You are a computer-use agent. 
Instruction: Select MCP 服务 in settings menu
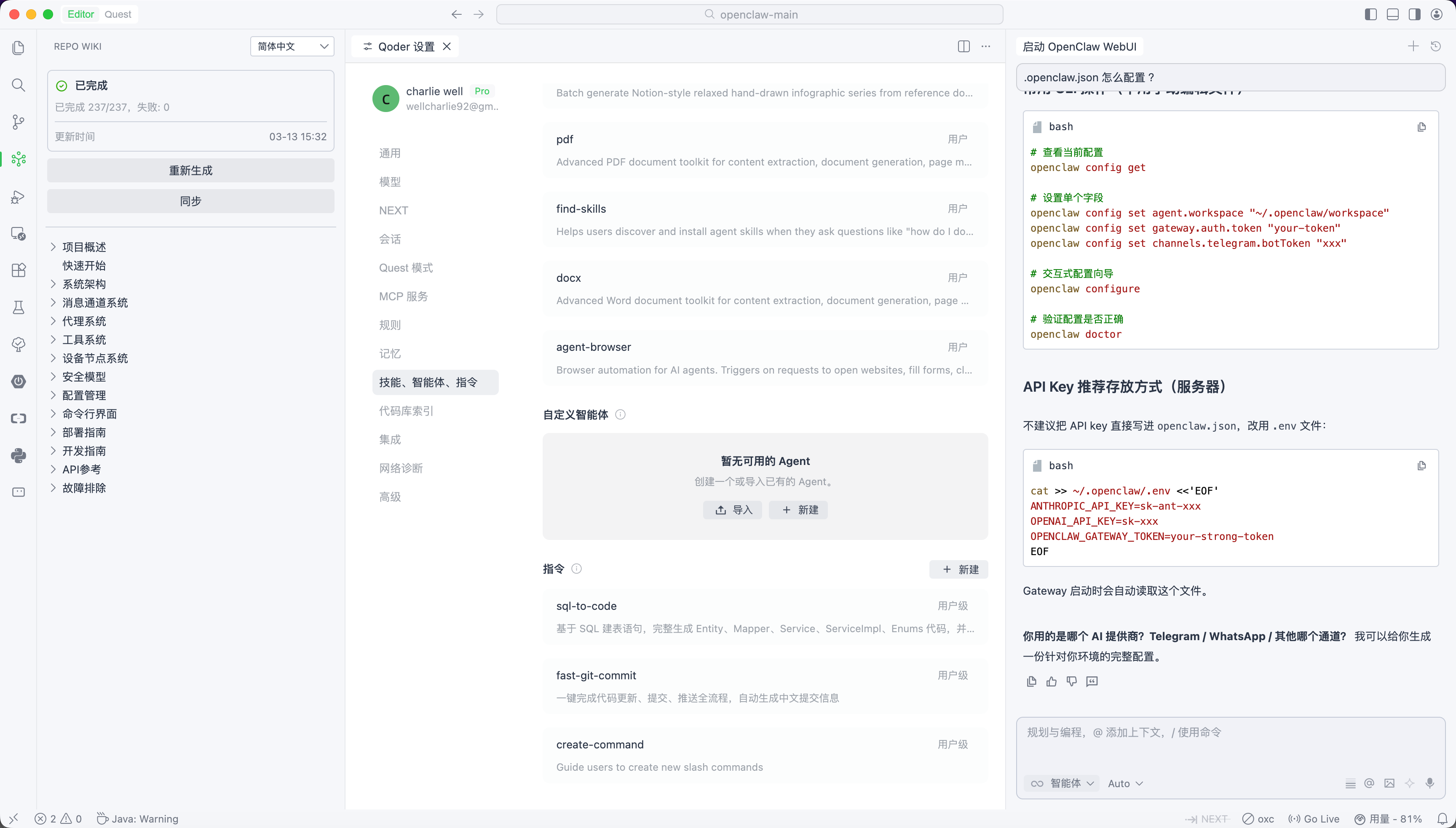(403, 296)
